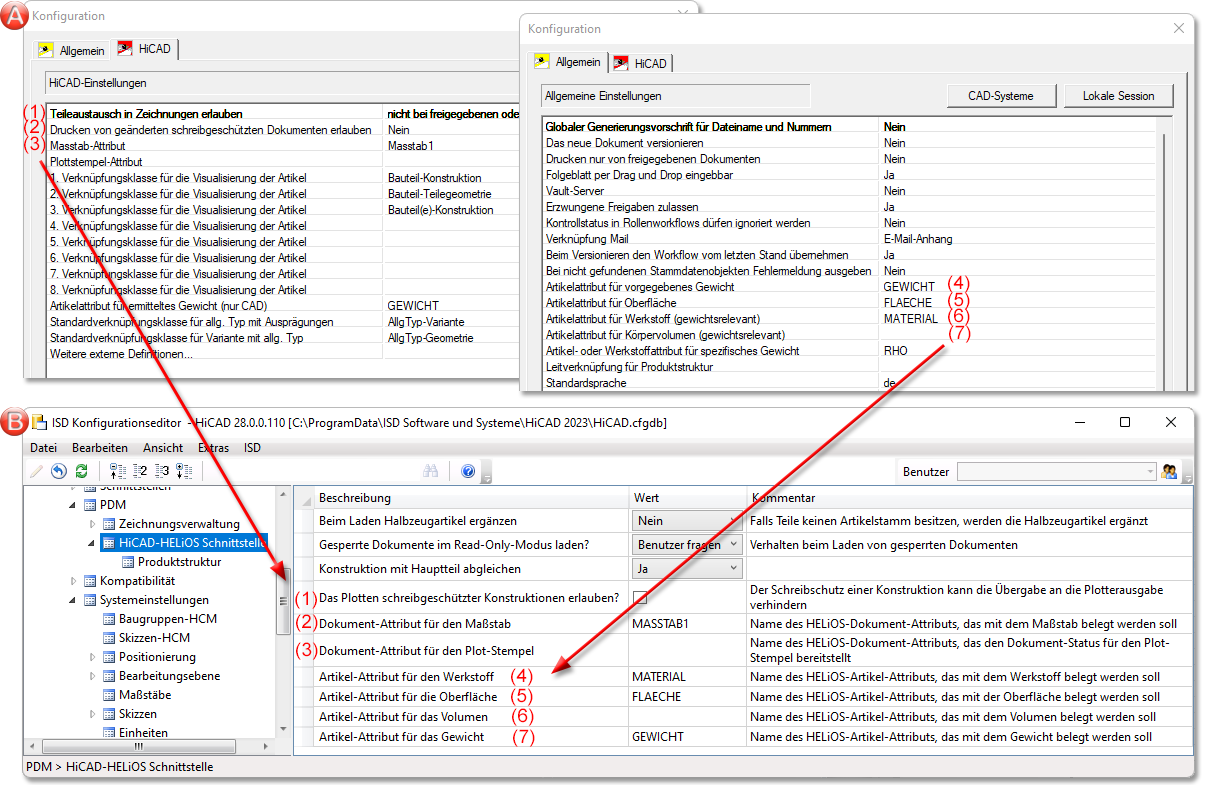Screen dimensions: 1207x785
Task: Click the binoculars search icon
Action: pos(431,471)
